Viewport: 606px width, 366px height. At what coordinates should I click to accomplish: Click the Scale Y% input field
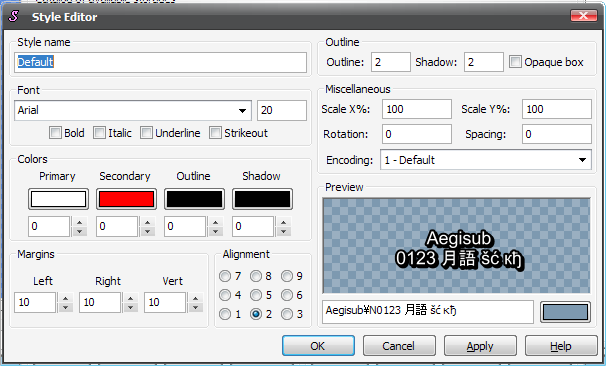tap(557, 109)
